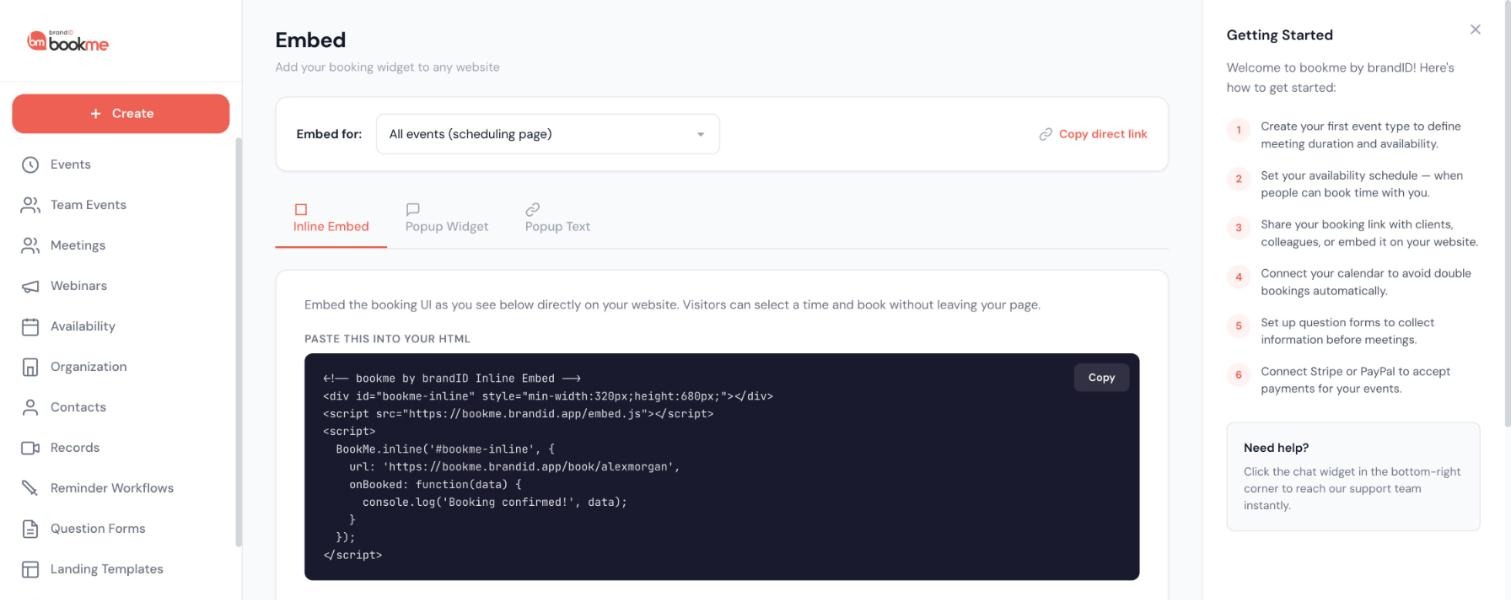Click the 'Embed for:' label

(329, 134)
